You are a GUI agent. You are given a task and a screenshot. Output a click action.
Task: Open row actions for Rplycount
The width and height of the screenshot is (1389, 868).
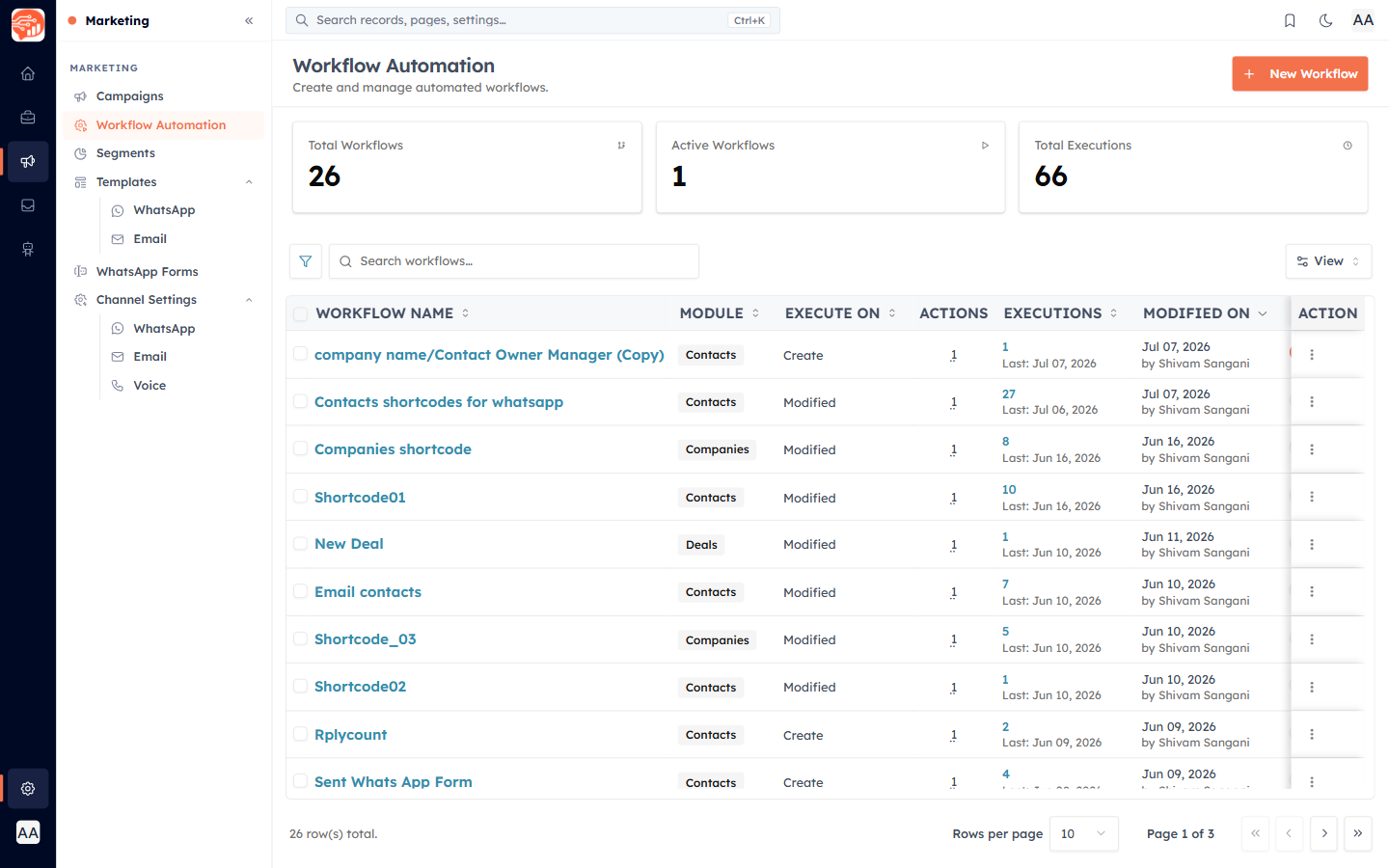[1312, 735]
